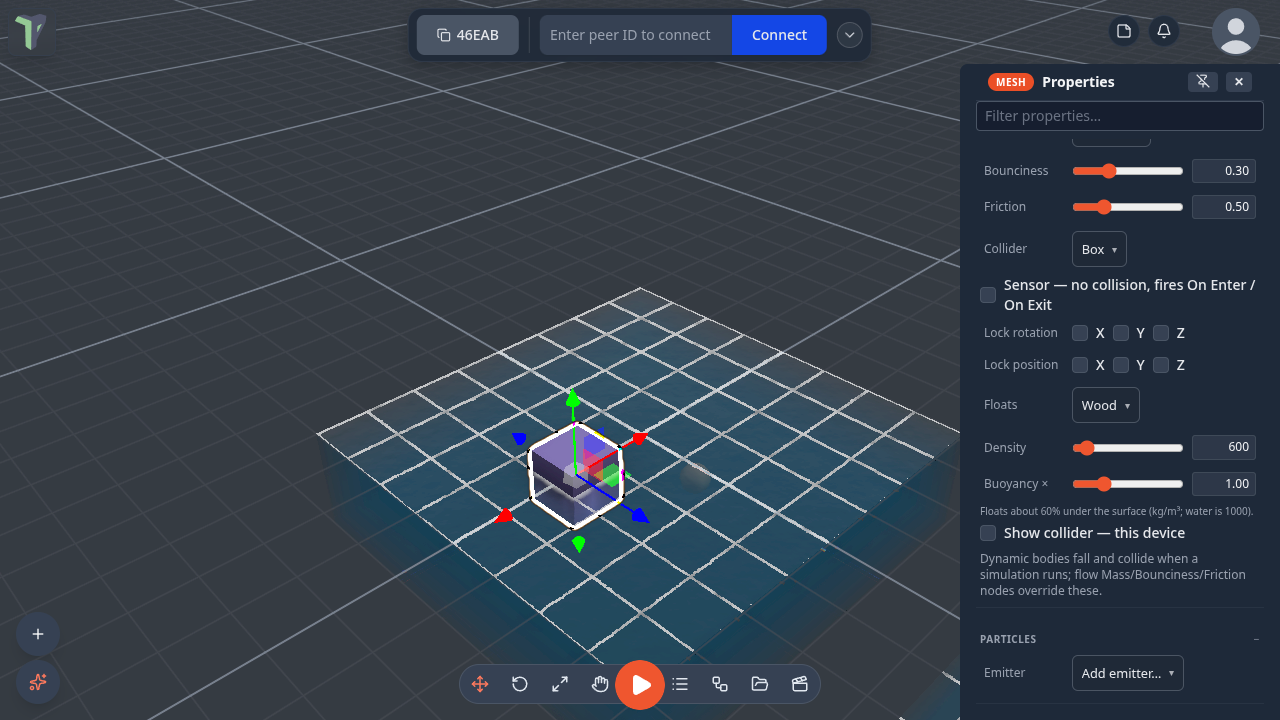The image size is (1280, 720).
Task: Open the list outline icon
Action: 680,684
